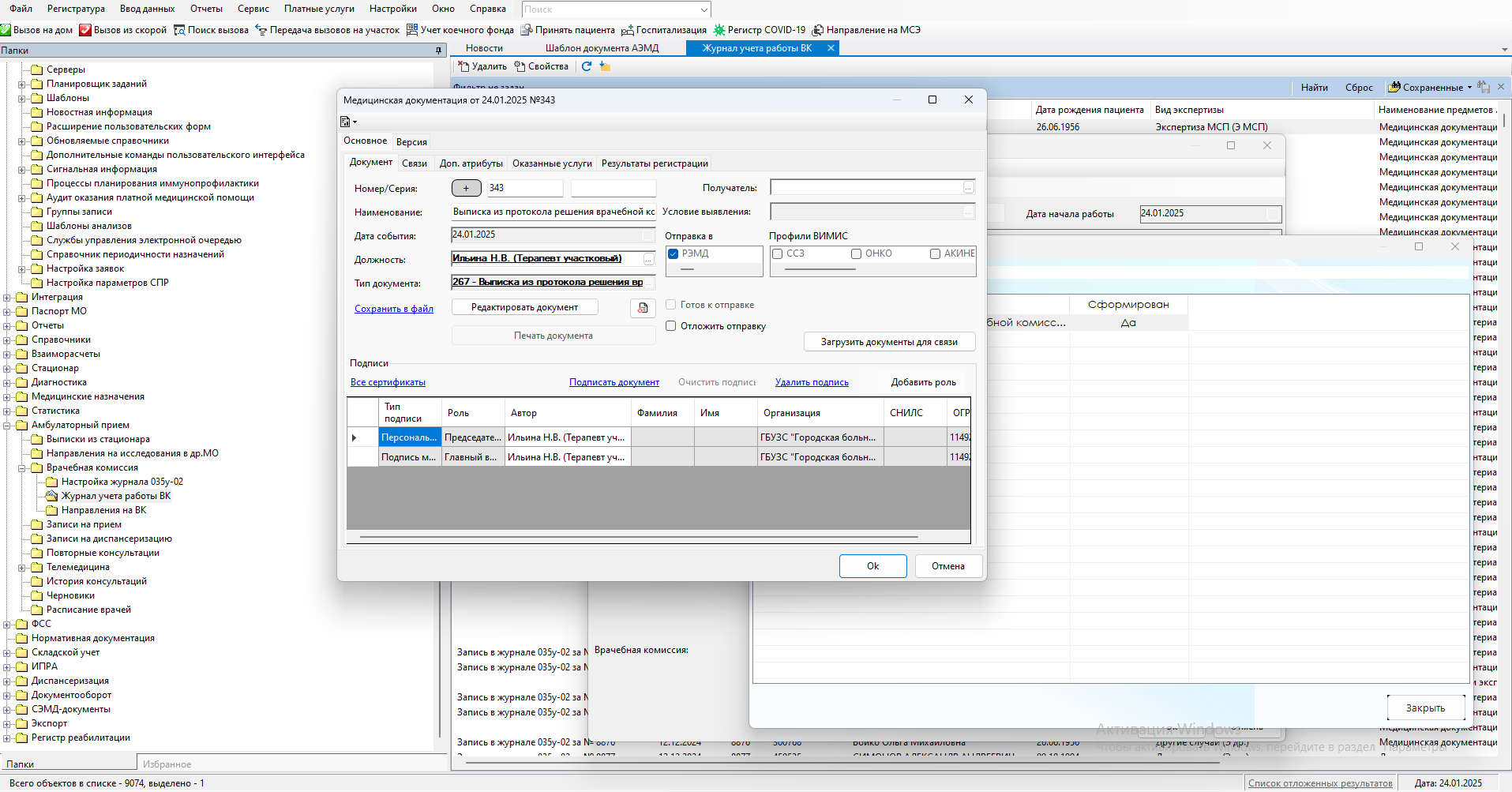
Task: Click the plus button next to Номер/Серия
Action: pos(466,188)
